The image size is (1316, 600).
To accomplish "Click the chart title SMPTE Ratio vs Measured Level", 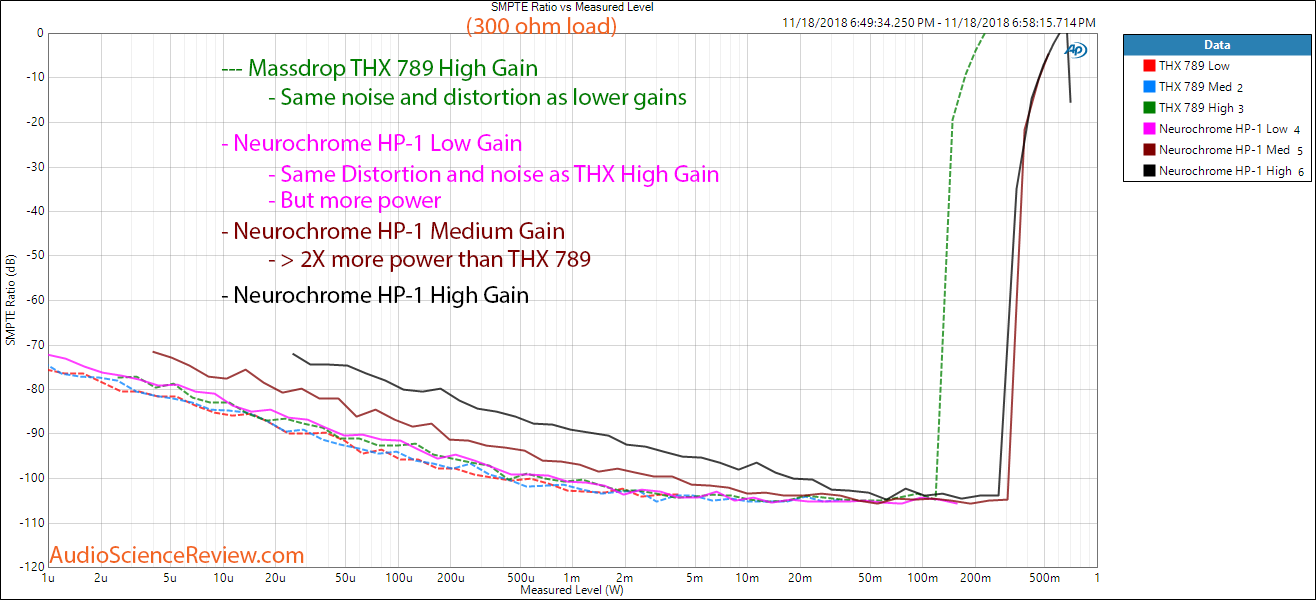I will (x=571, y=7).
